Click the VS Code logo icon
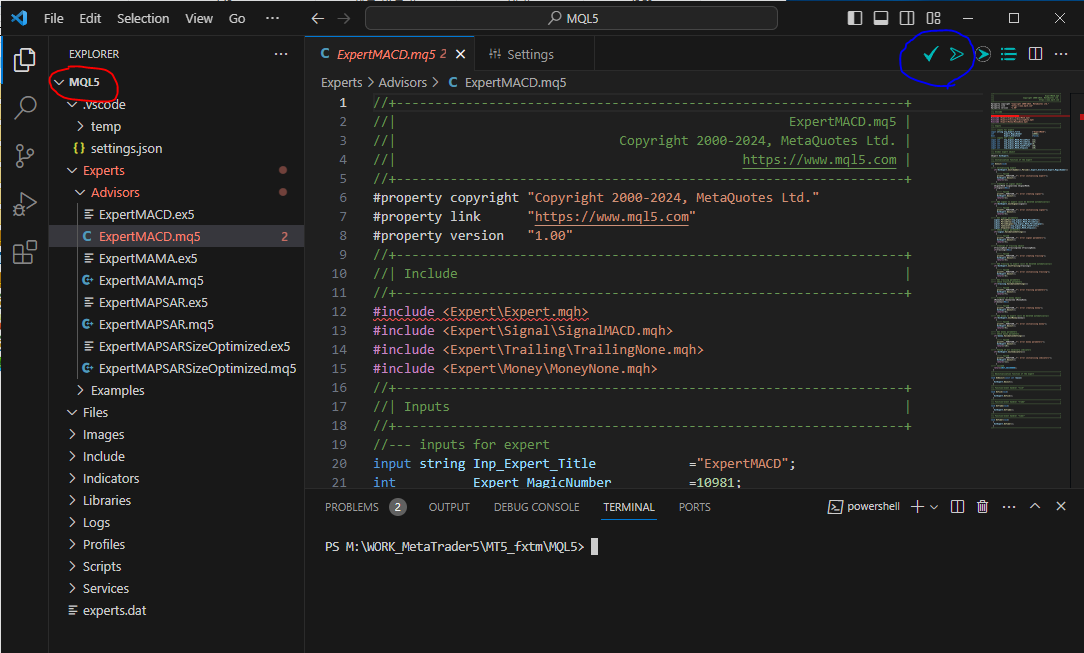 tap(19, 18)
